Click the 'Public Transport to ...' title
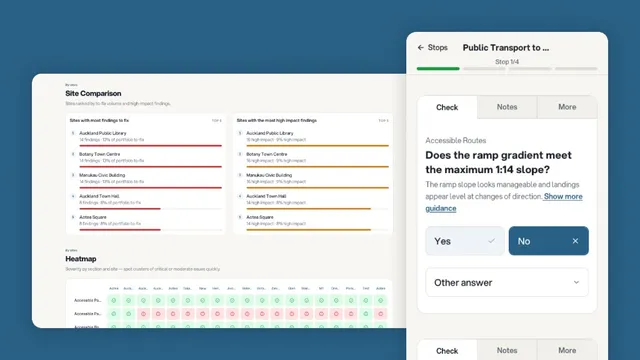Viewport: 640px width, 360px height. (x=506, y=48)
